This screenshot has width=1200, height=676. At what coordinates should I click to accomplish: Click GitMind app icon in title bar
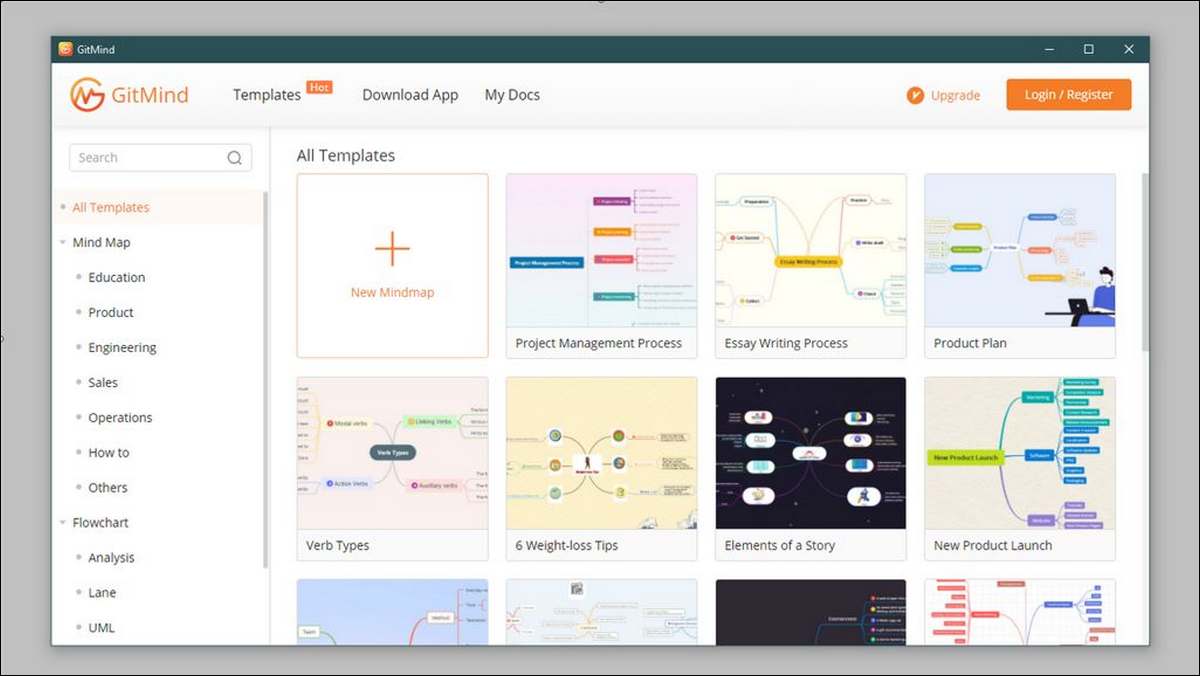pos(65,49)
